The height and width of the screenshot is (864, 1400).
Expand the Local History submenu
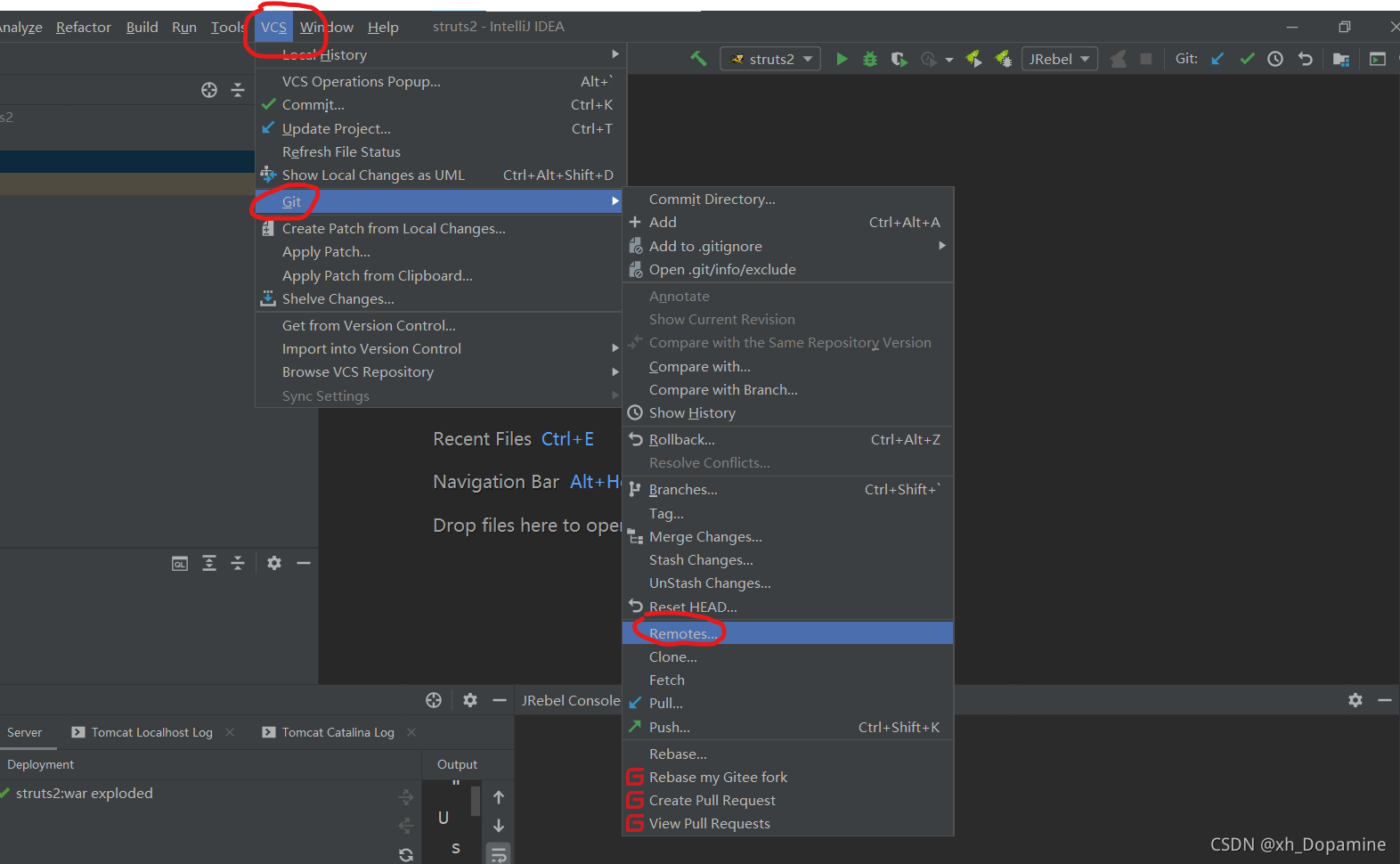click(438, 54)
